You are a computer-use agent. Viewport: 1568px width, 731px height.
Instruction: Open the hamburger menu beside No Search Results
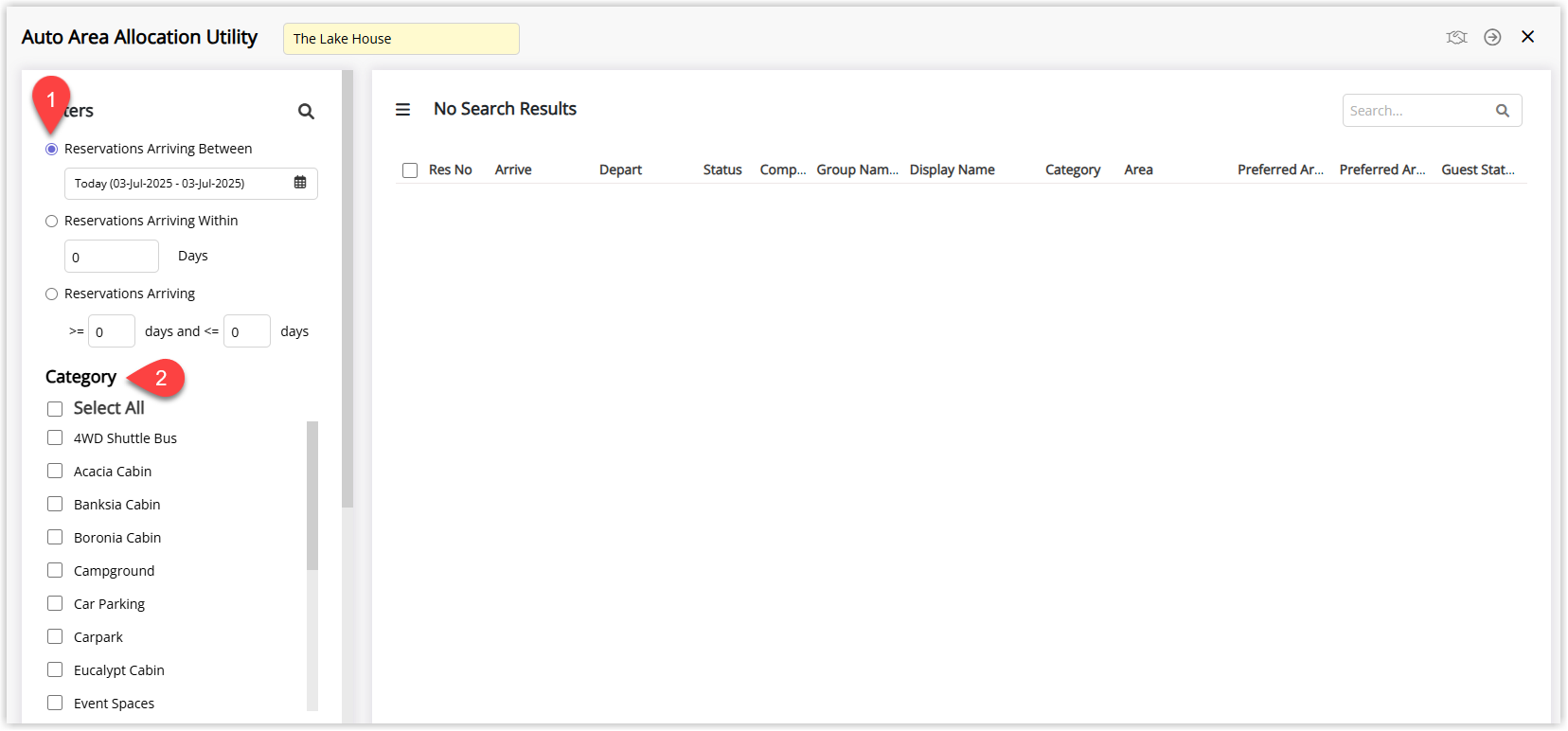point(402,110)
